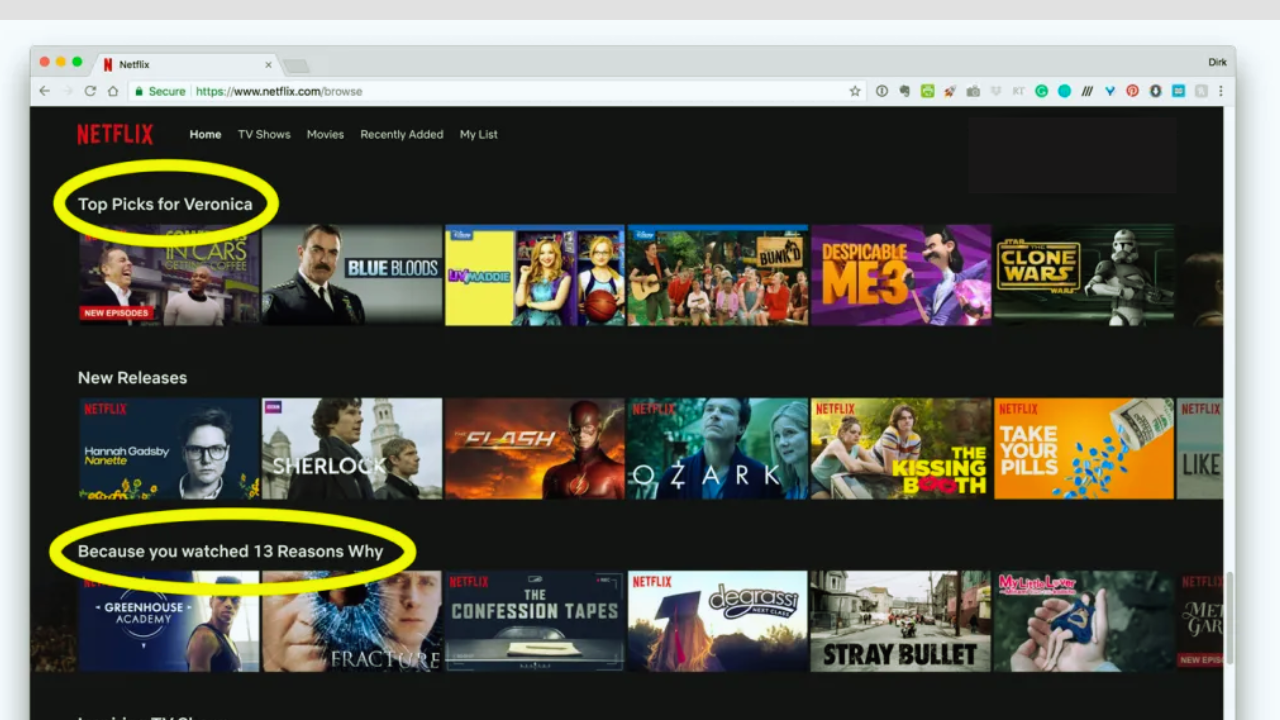Open Hannah Gadsby Nanette
The height and width of the screenshot is (720, 1280).
tap(169, 449)
